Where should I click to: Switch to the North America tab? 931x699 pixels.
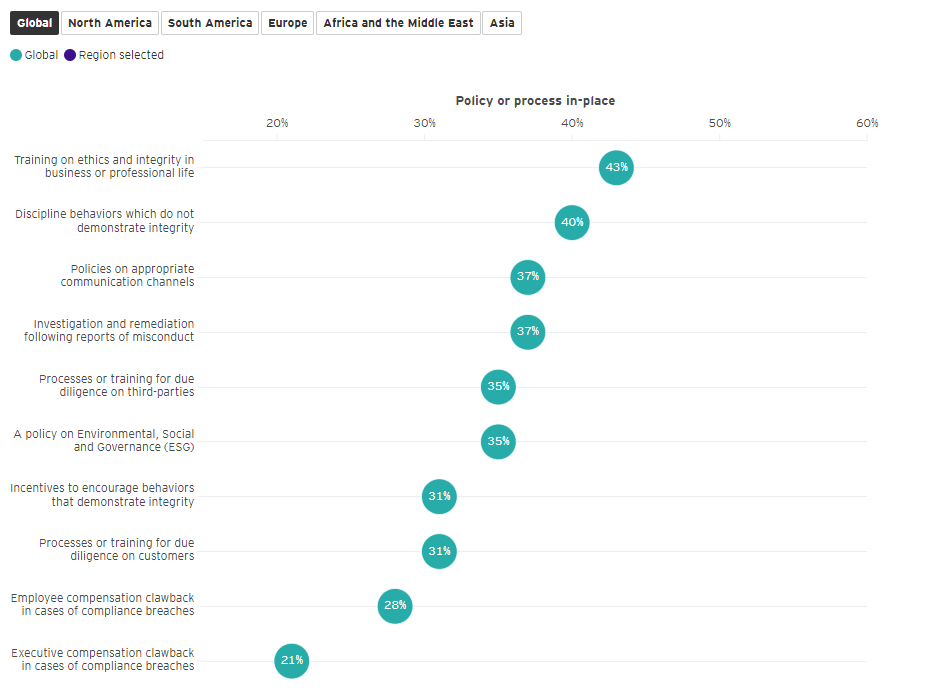[110, 23]
